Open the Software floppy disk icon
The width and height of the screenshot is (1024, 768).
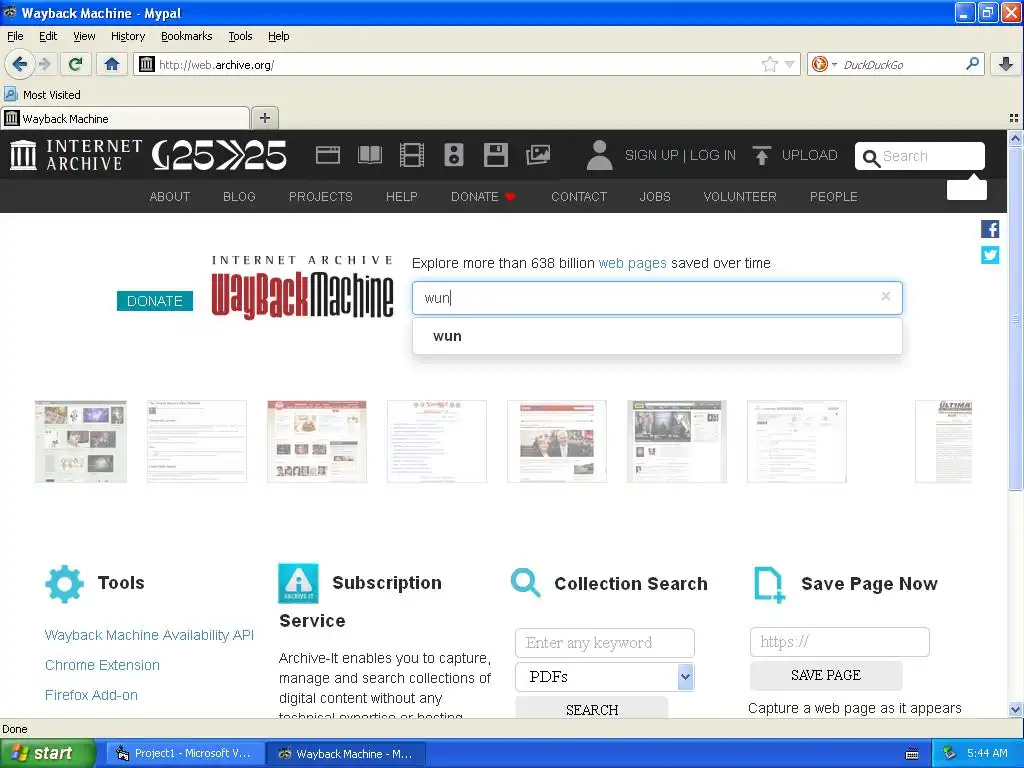(x=496, y=155)
